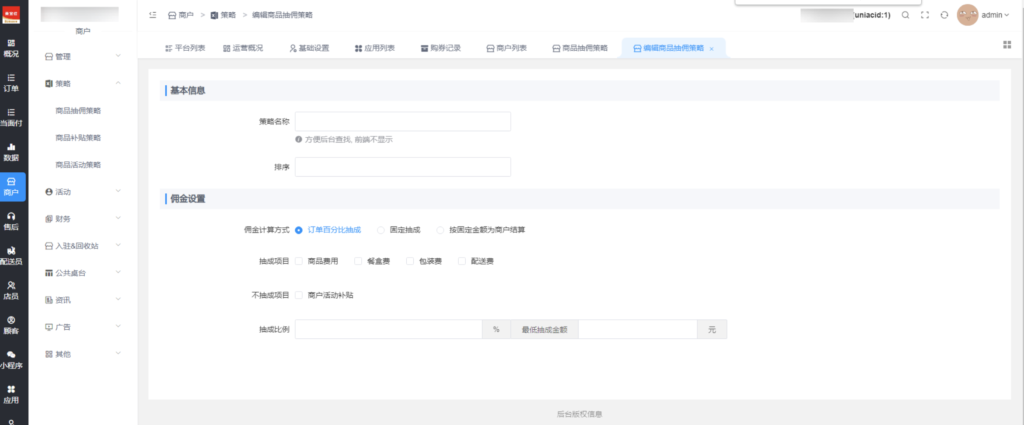This screenshot has height=425, width=1024.
Task: Select 订单百分比抽成 radio option
Action: pyautogui.click(x=298, y=230)
